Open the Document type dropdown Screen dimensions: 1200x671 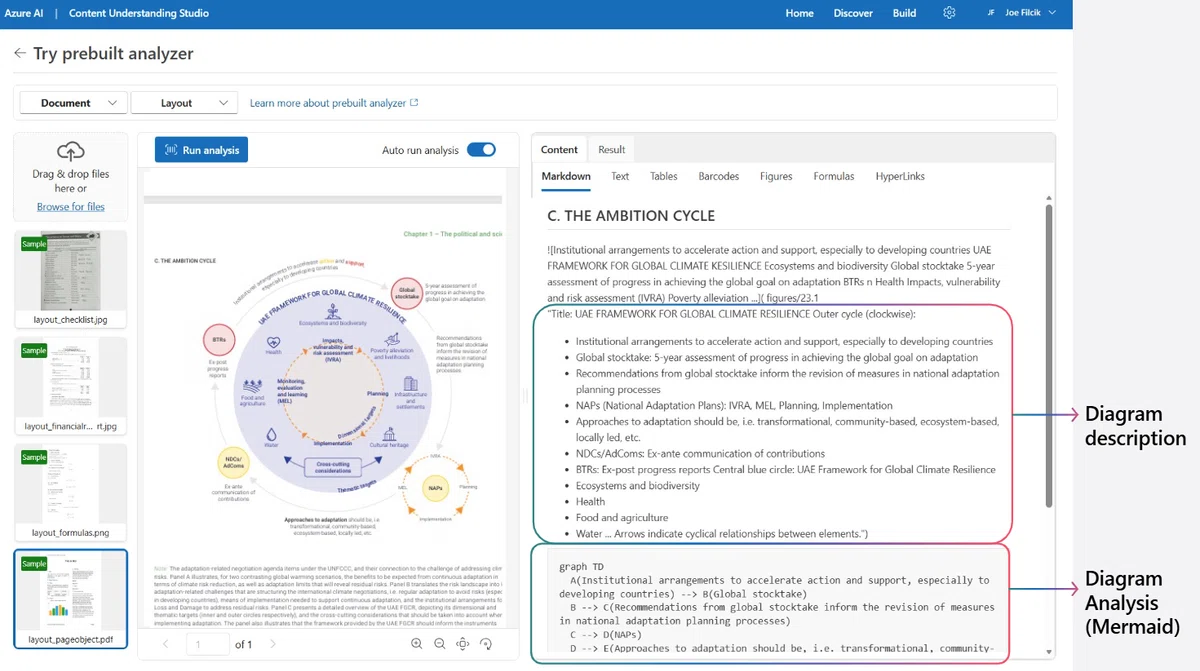tap(74, 103)
